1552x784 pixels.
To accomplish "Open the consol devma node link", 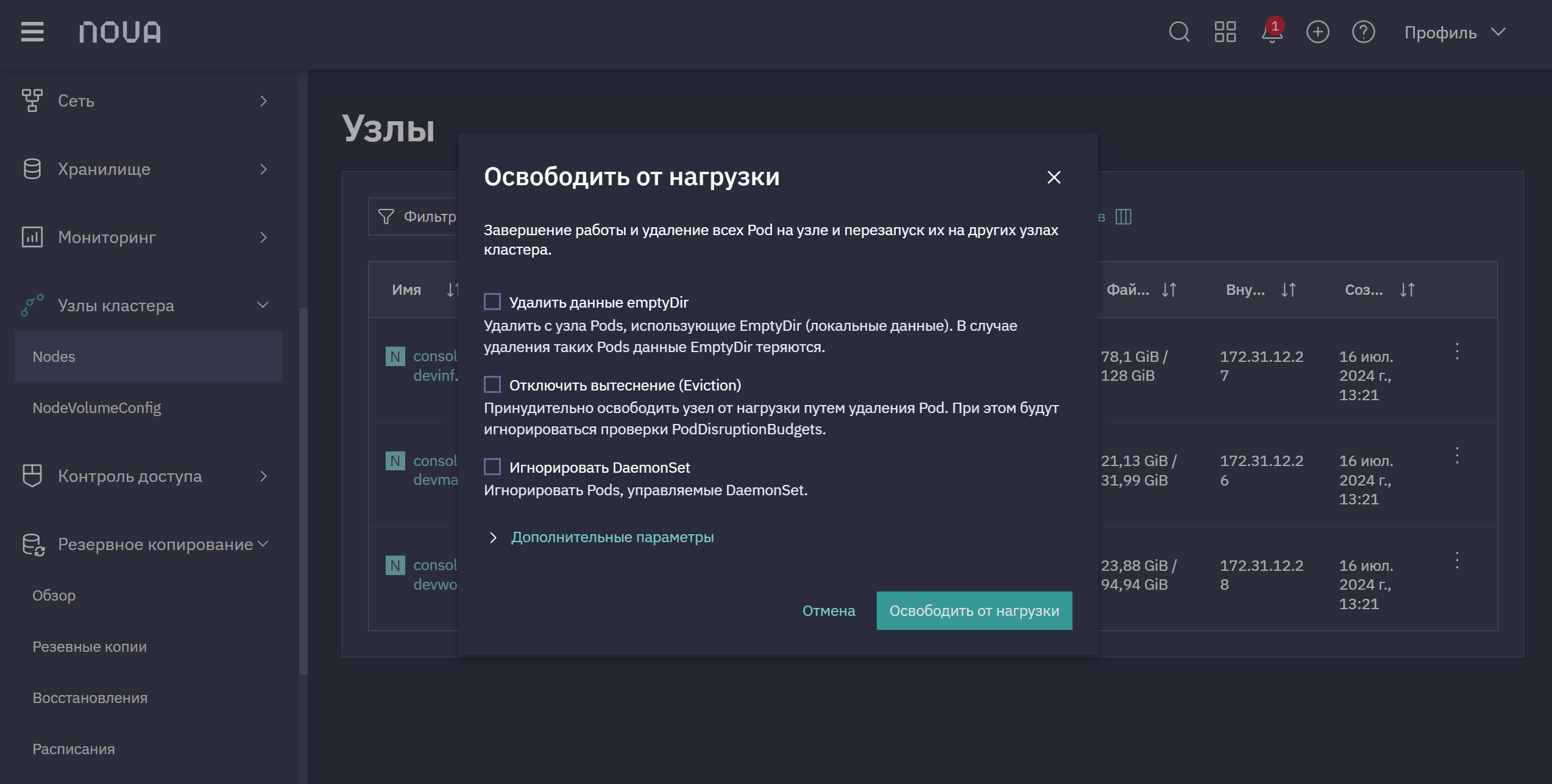I will [x=436, y=470].
